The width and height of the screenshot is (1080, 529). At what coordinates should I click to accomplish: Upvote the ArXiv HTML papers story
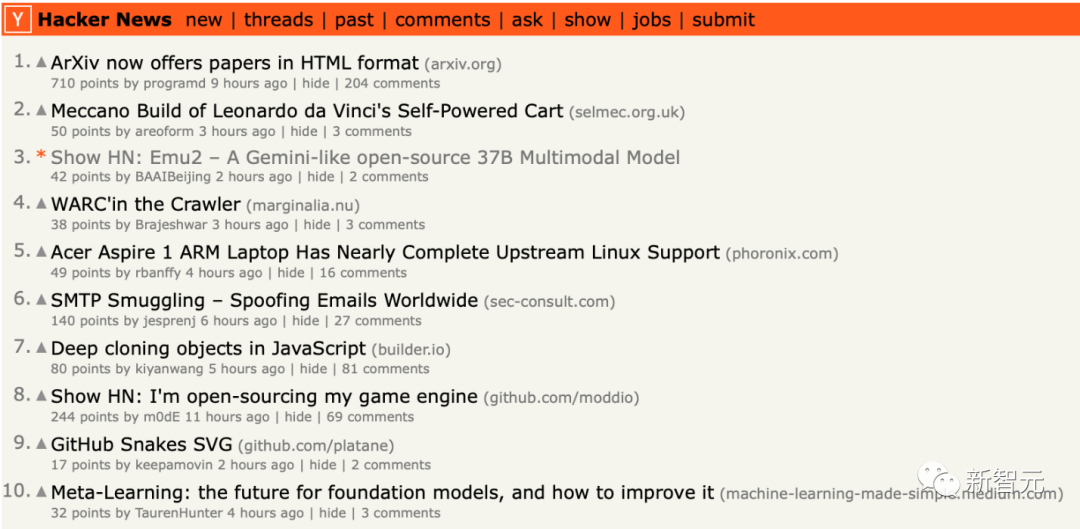42,62
